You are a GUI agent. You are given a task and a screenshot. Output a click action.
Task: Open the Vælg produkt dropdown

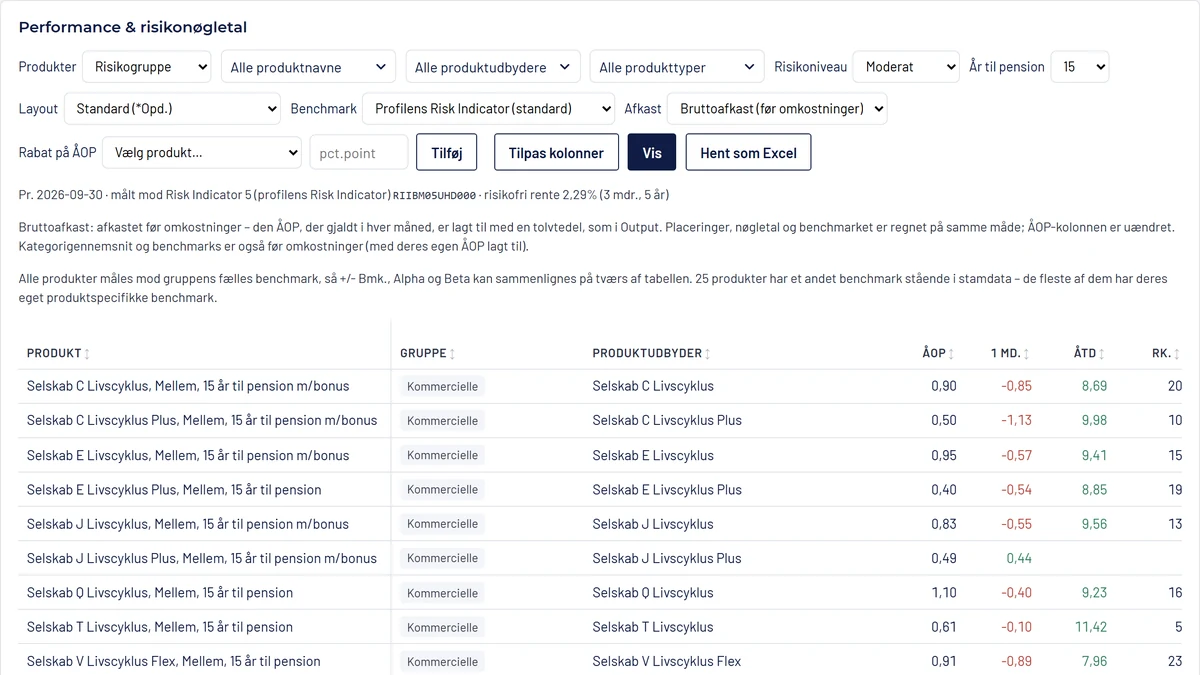pos(201,153)
